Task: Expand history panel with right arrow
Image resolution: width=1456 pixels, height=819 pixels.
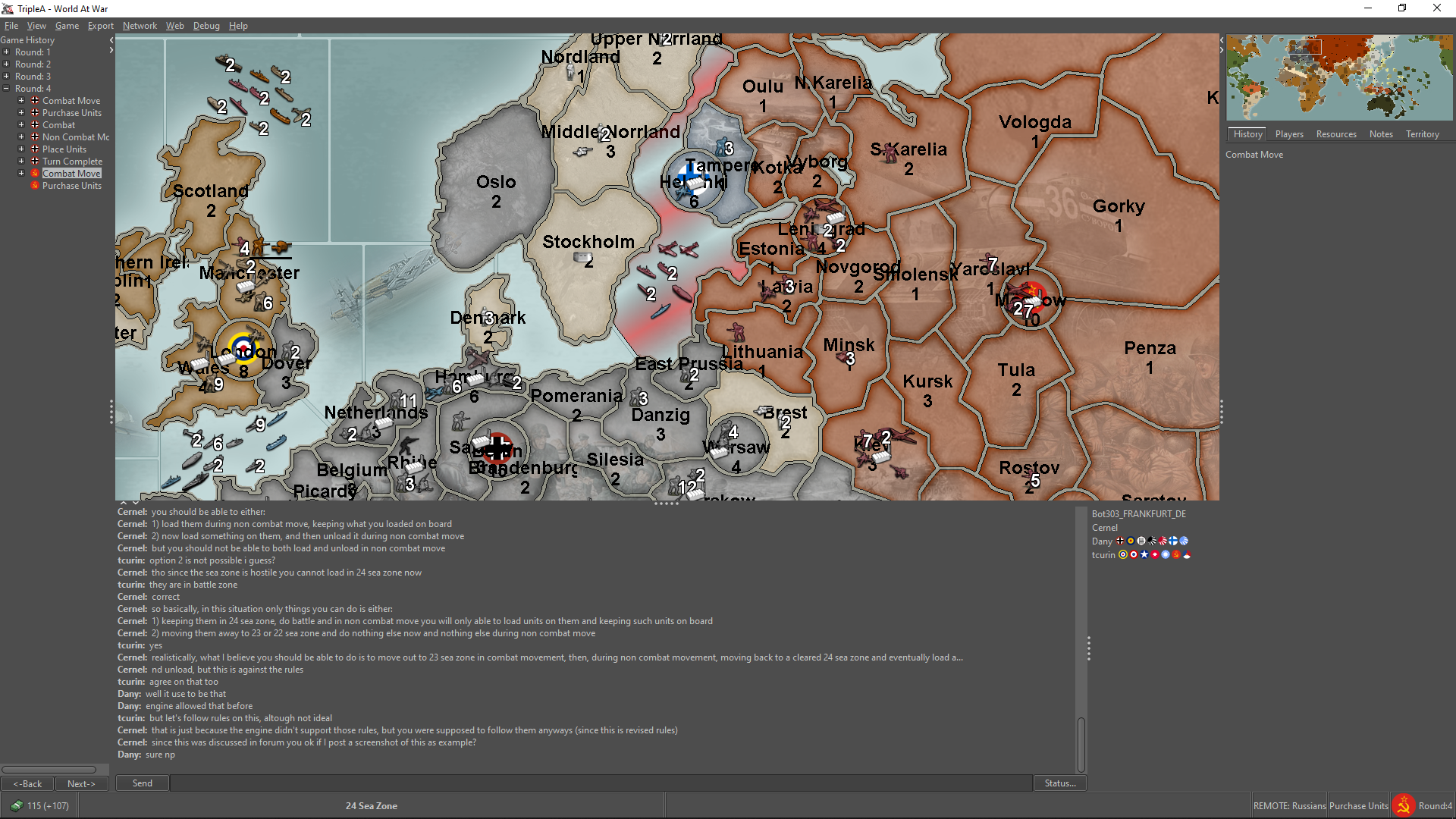Action: (111, 51)
